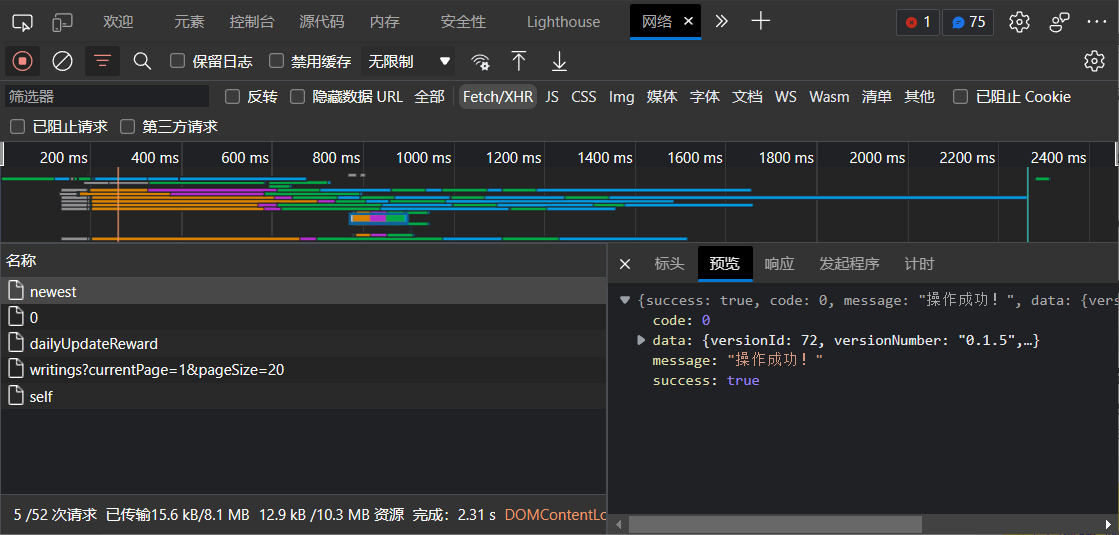1119x535 pixels.
Task: Filter by 文档 requests
Action: [x=747, y=96]
